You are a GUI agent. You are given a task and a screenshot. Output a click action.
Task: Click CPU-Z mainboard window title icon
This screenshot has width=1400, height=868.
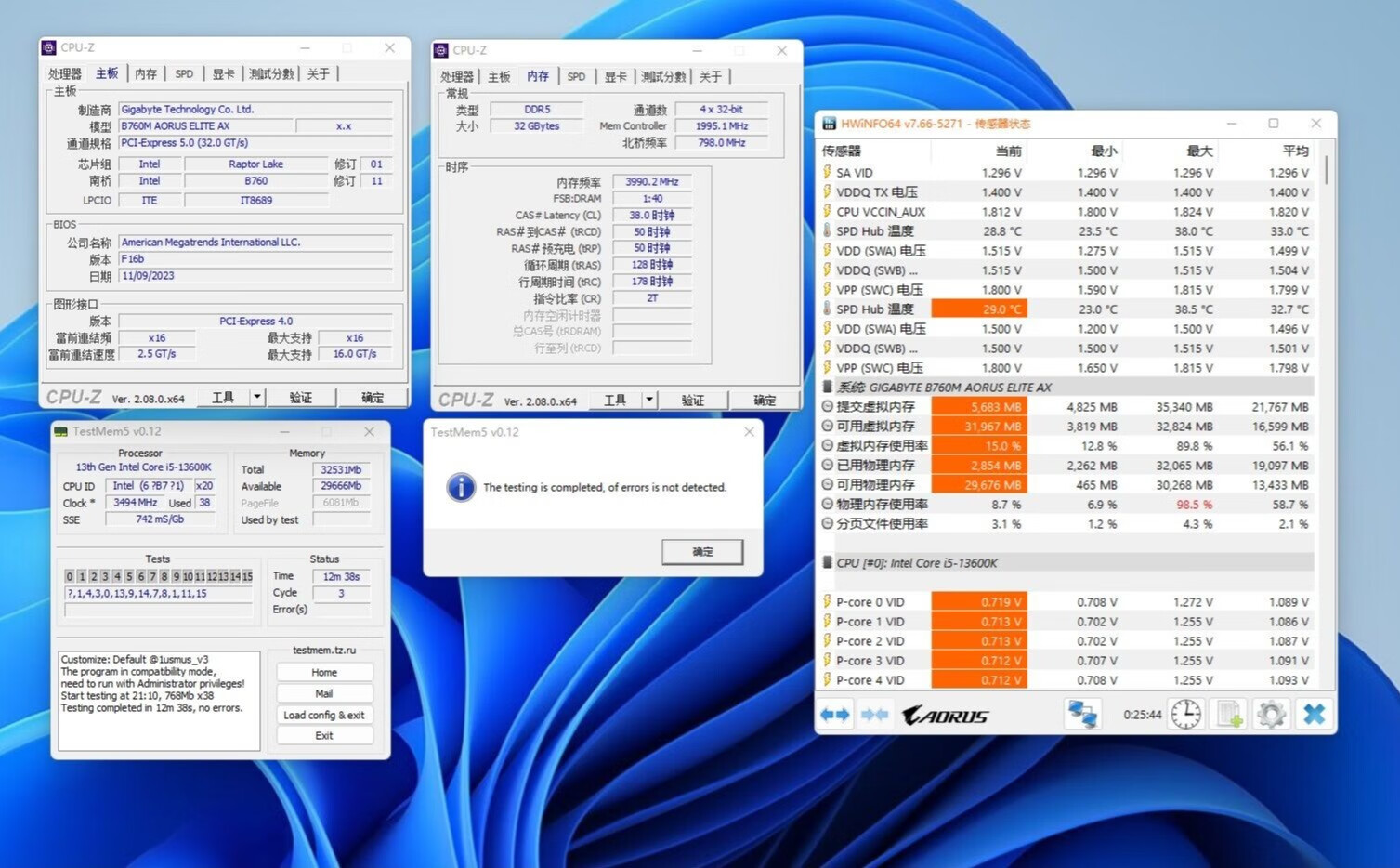(49, 47)
